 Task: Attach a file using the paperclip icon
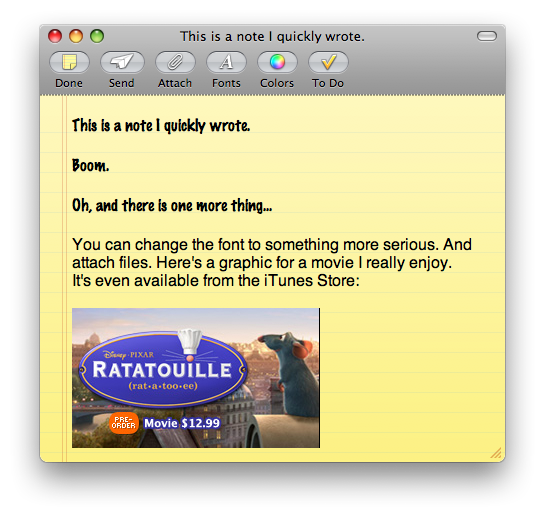[175, 62]
